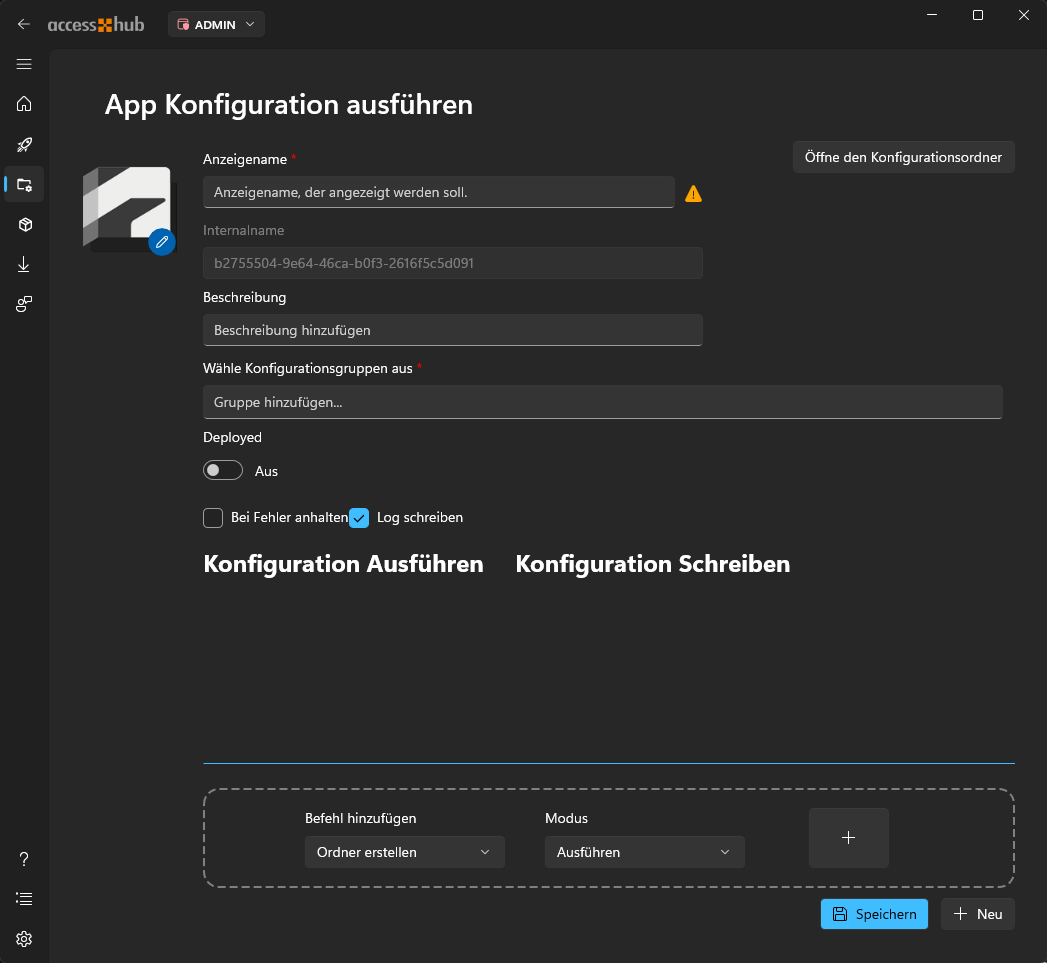Screen dimensions: 1047x963
Task: Click the Beschreibung input field
Action: tap(453, 330)
